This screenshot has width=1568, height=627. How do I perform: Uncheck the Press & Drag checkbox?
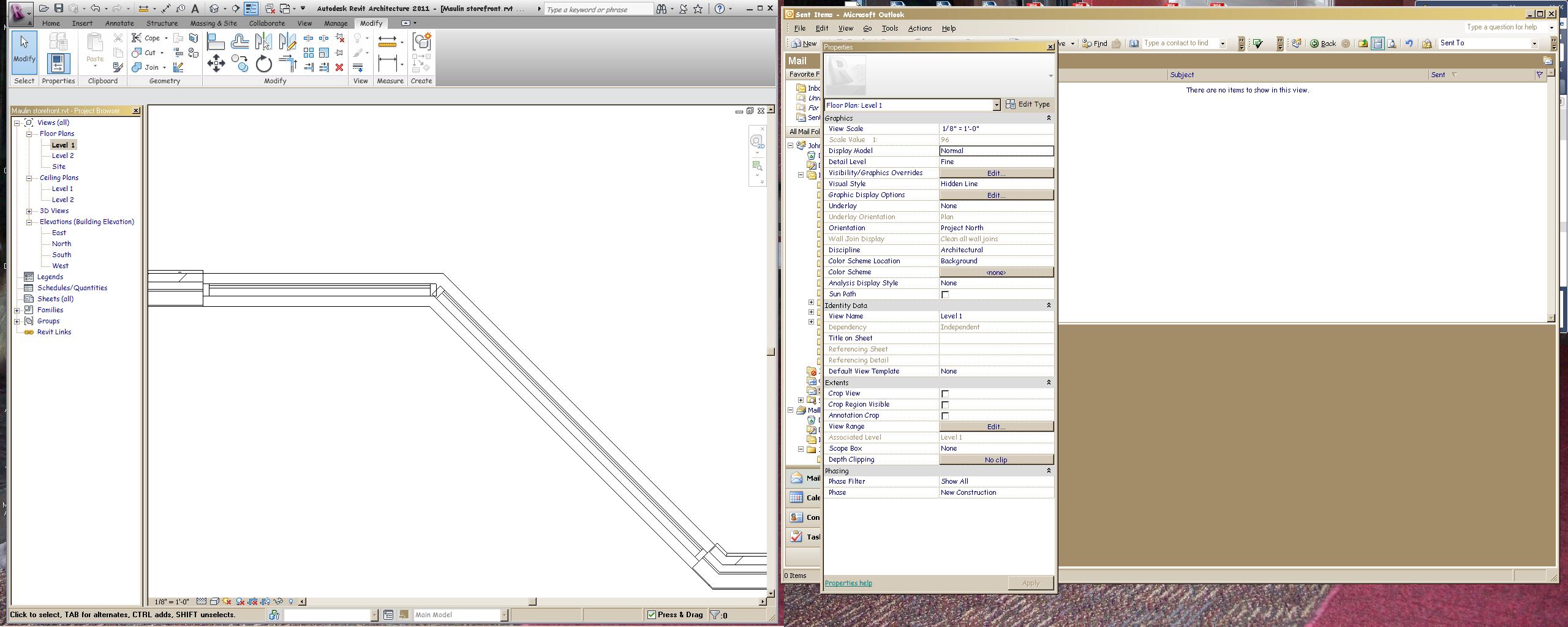point(652,615)
